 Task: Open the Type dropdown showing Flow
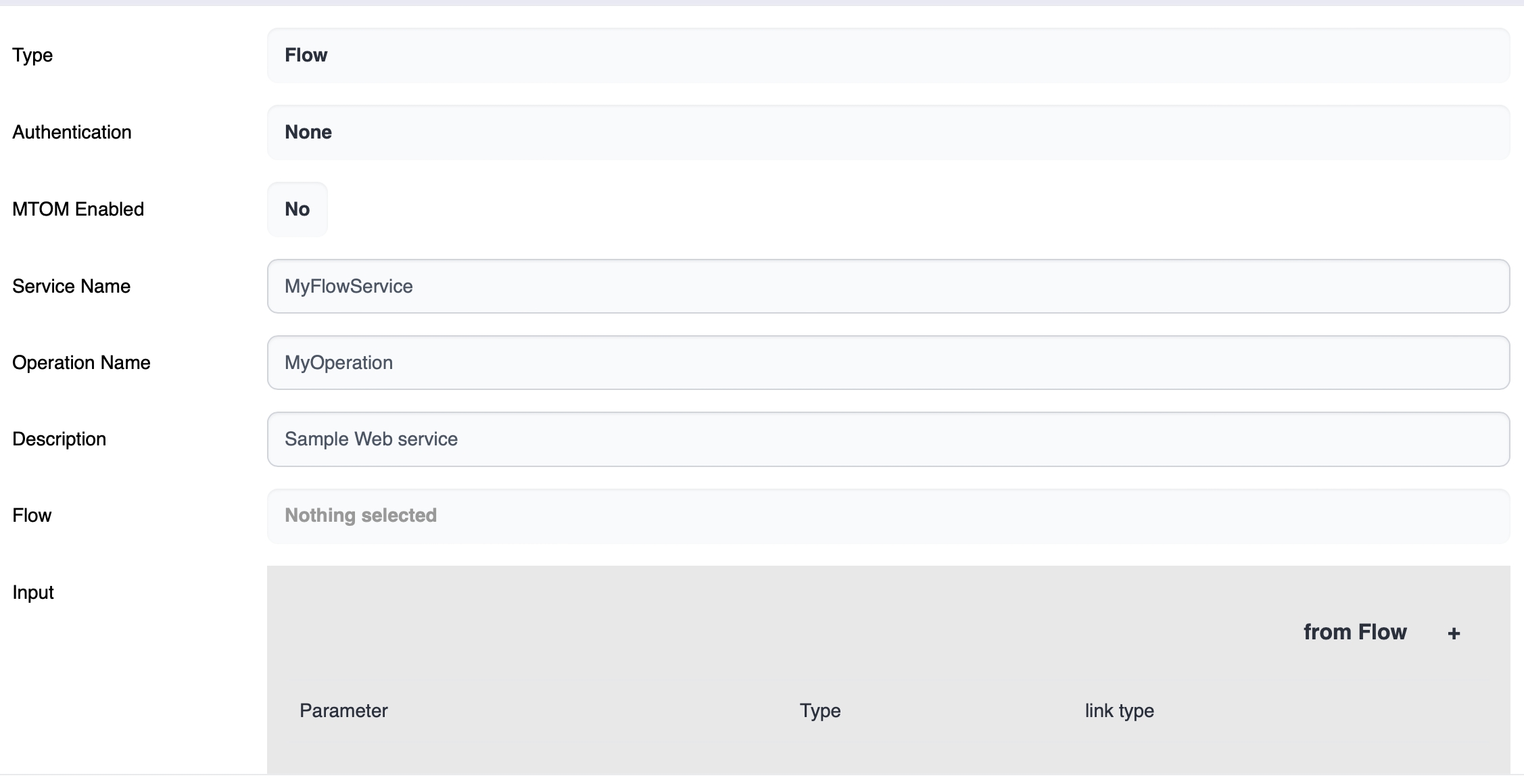(888, 55)
